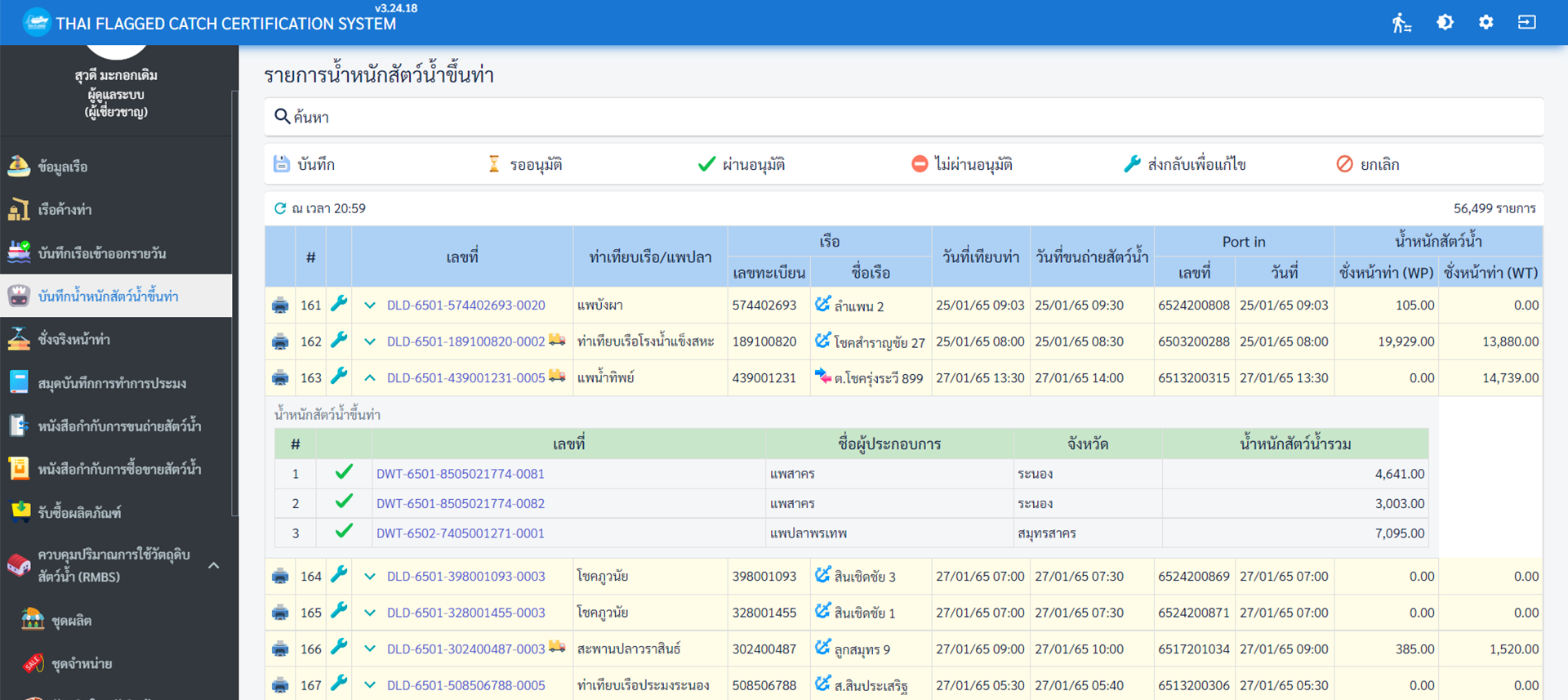Screen dimensions: 1568x700
Task: Click vessel icon beside ลำแพน 2
Action: pyautogui.click(x=822, y=304)
